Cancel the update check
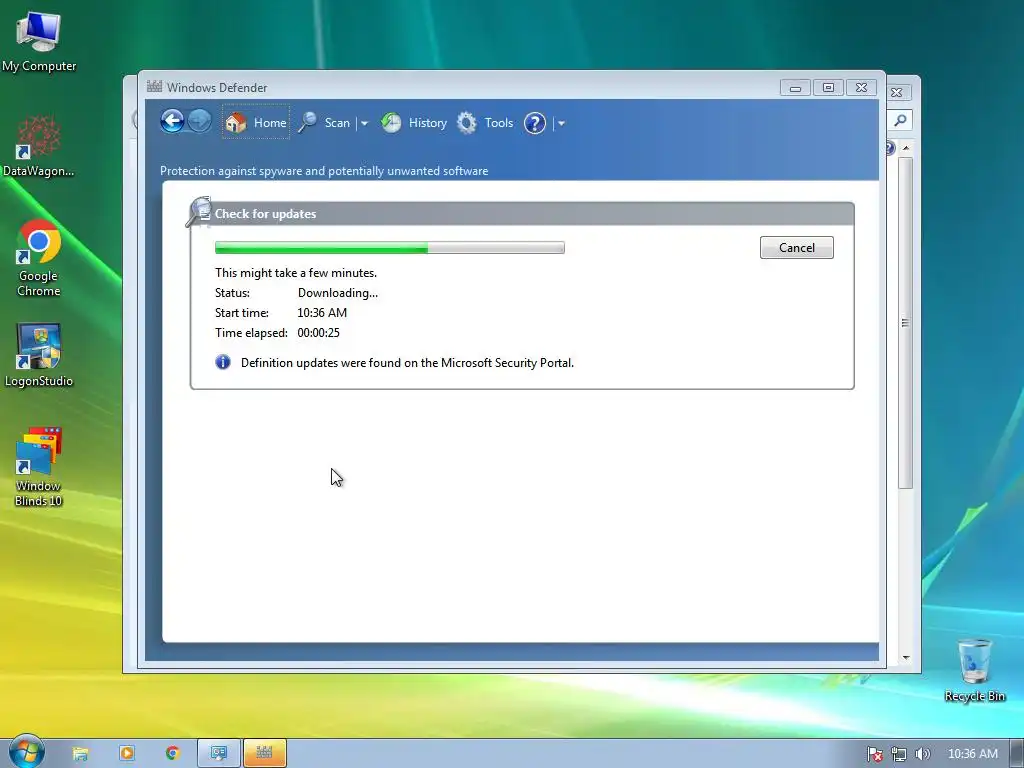 click(797, 248)
